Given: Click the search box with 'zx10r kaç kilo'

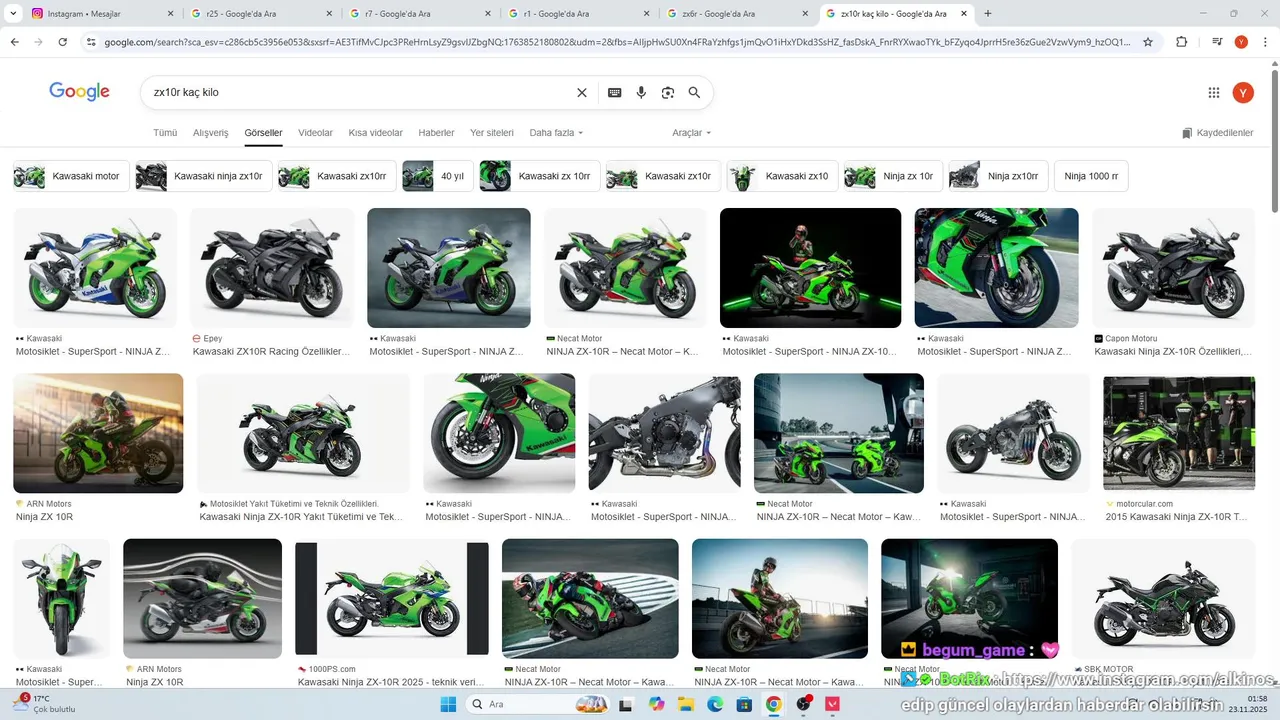Looking at the screenshot, I should tap(360, 92).
